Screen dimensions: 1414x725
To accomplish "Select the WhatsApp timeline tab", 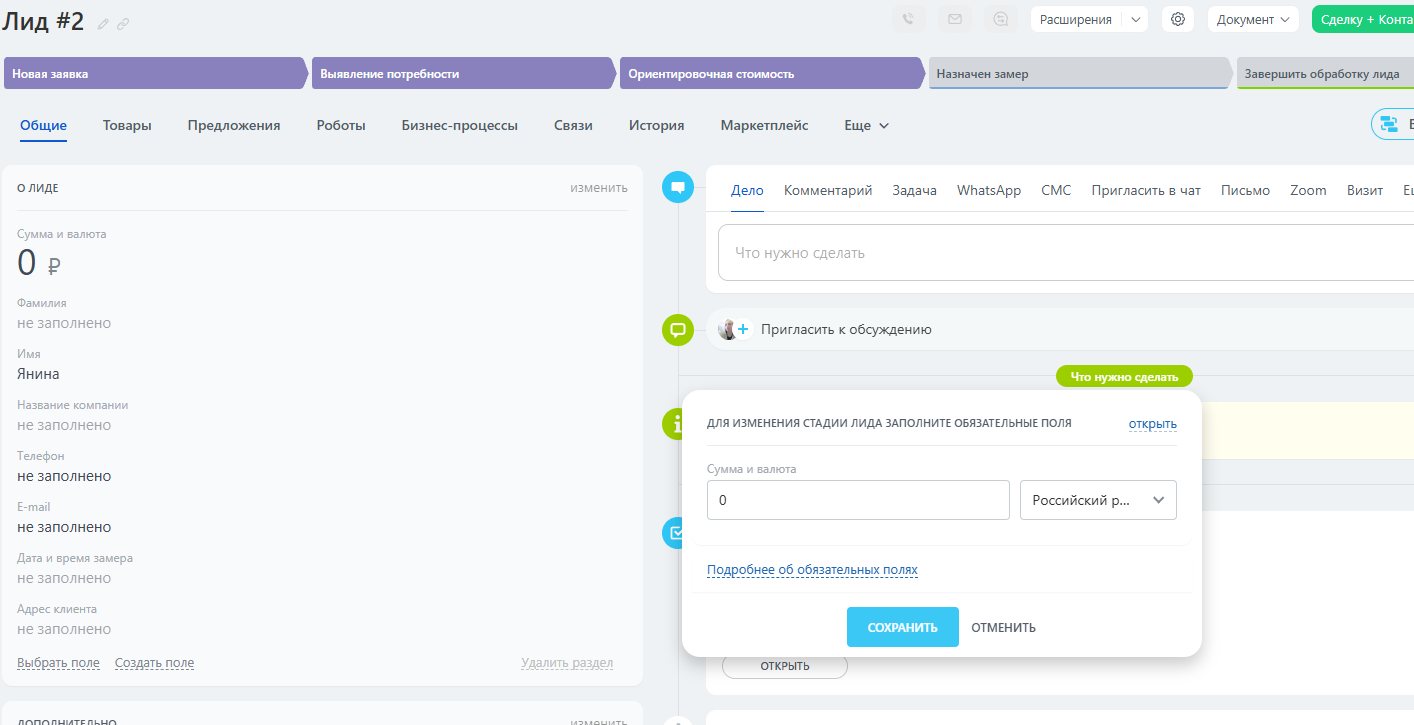I will (x=989, y=191).
